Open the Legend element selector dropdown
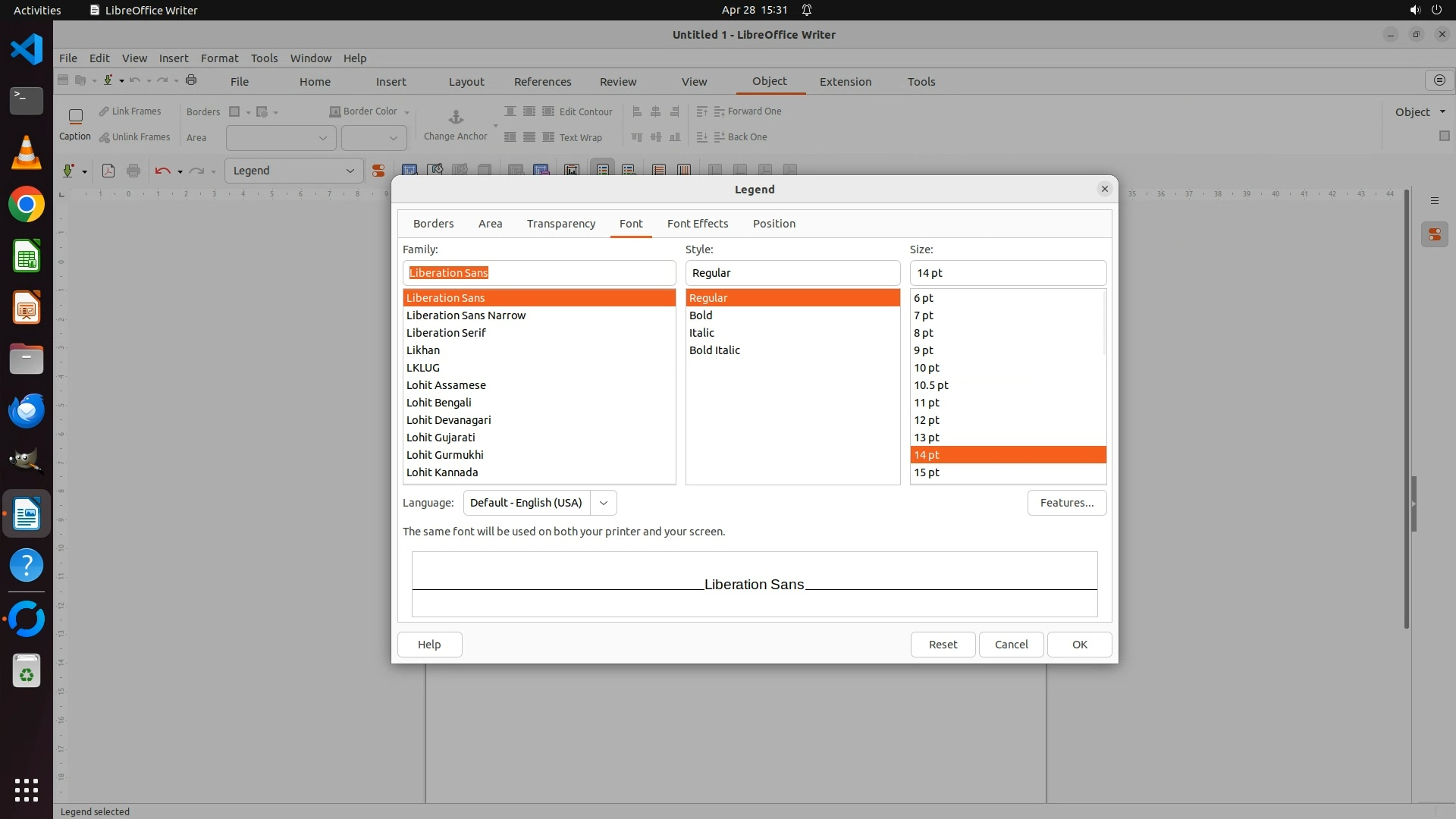The image size is (1456, 819). point(350,171)
